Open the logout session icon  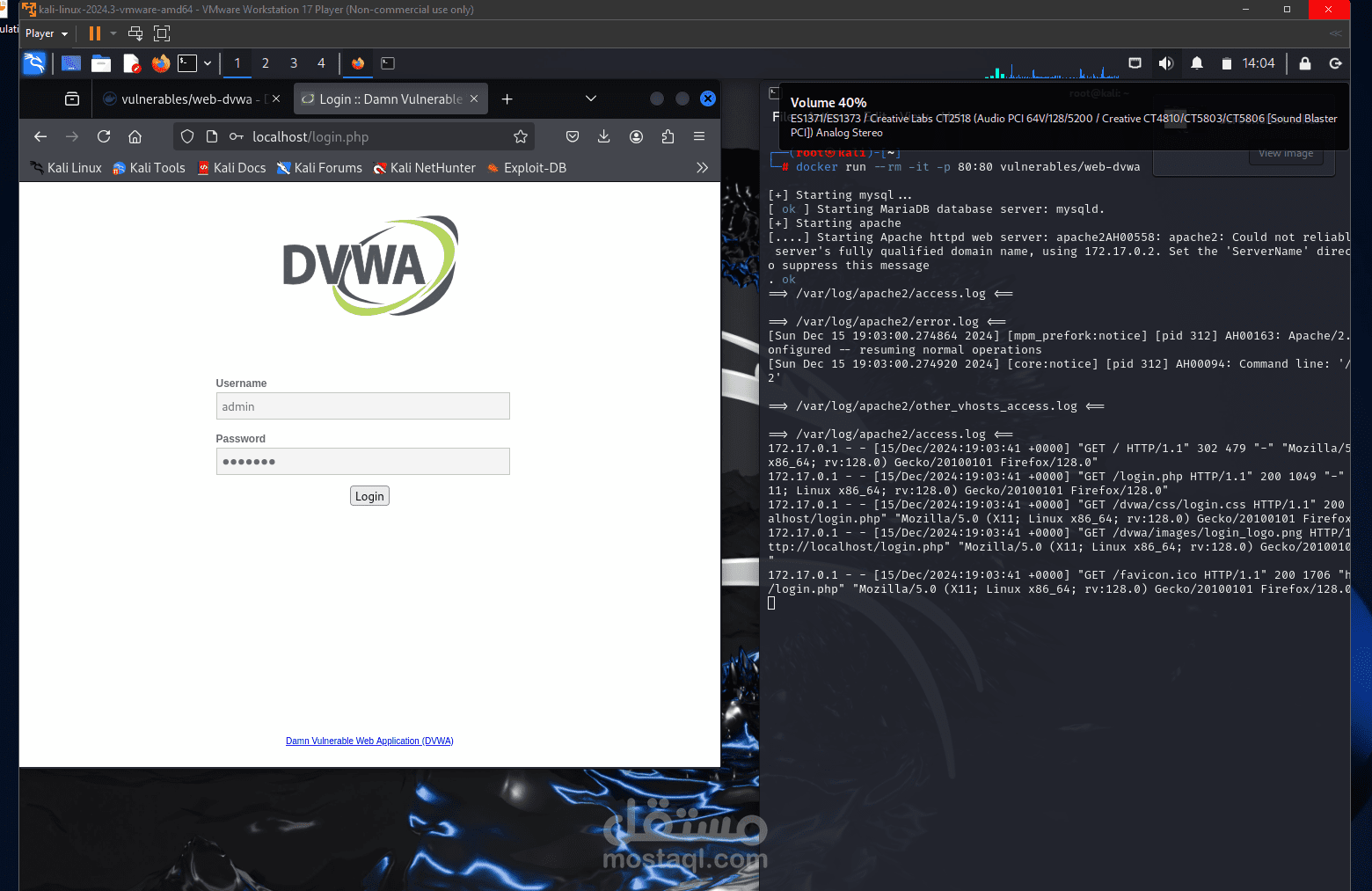pos(1335,63)
